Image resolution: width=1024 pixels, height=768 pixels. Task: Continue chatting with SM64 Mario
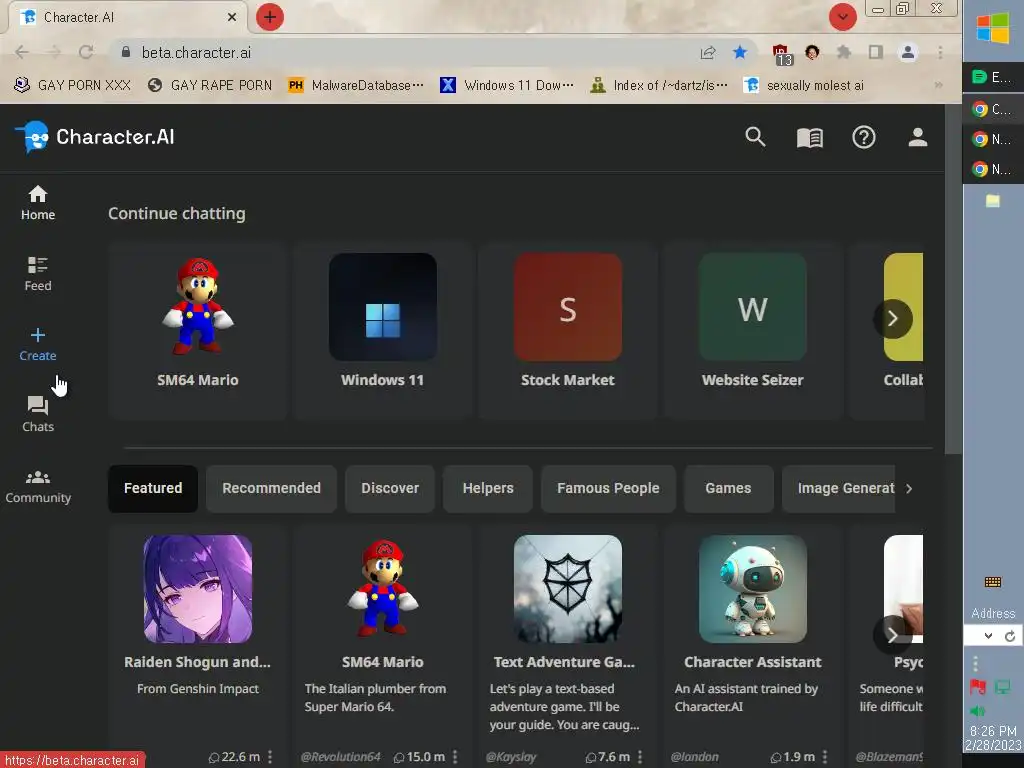pos(197,330)
